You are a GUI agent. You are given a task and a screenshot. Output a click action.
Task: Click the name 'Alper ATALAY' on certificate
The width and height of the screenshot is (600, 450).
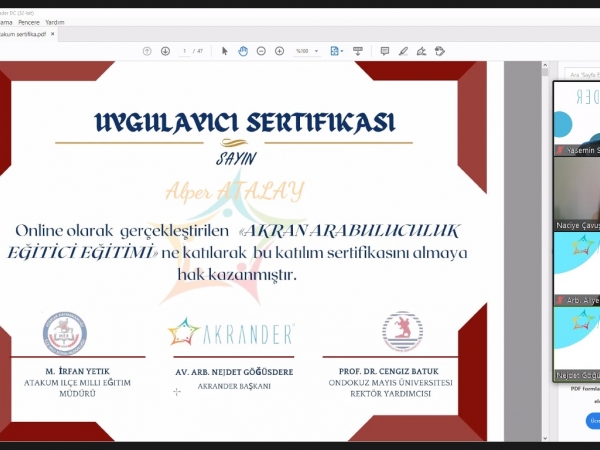coord(235,191)
